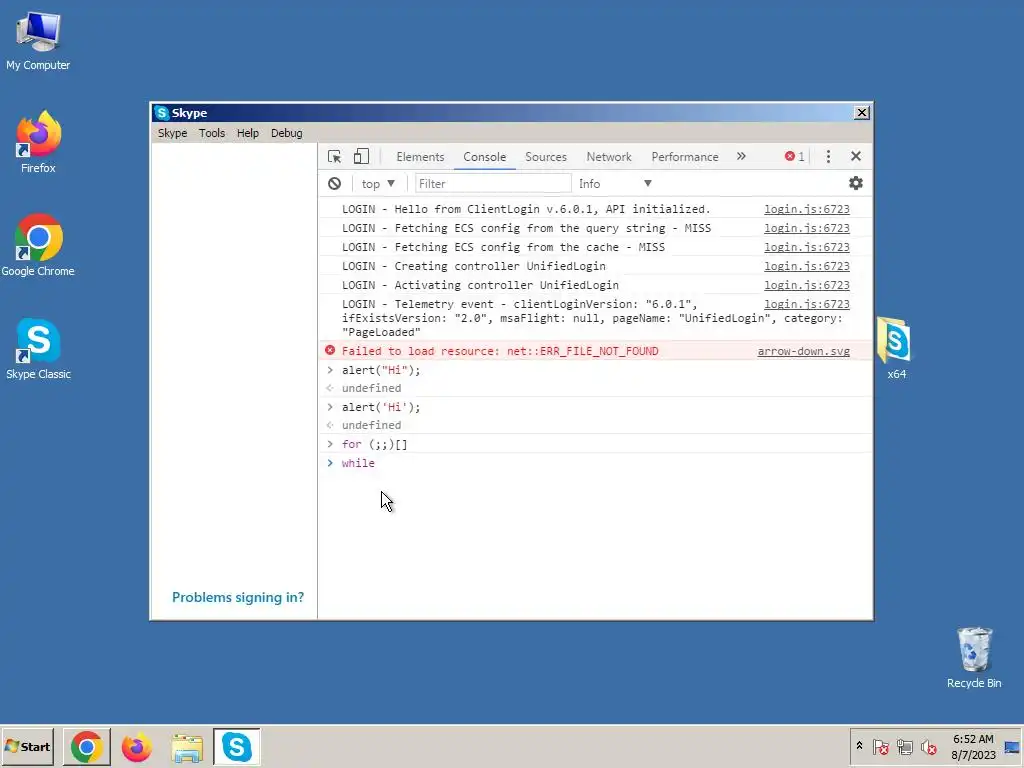Image resolution: width=1024 pixels, height=768 pixels.
Task: Open the Help menu
Action: tap(248, 133)
